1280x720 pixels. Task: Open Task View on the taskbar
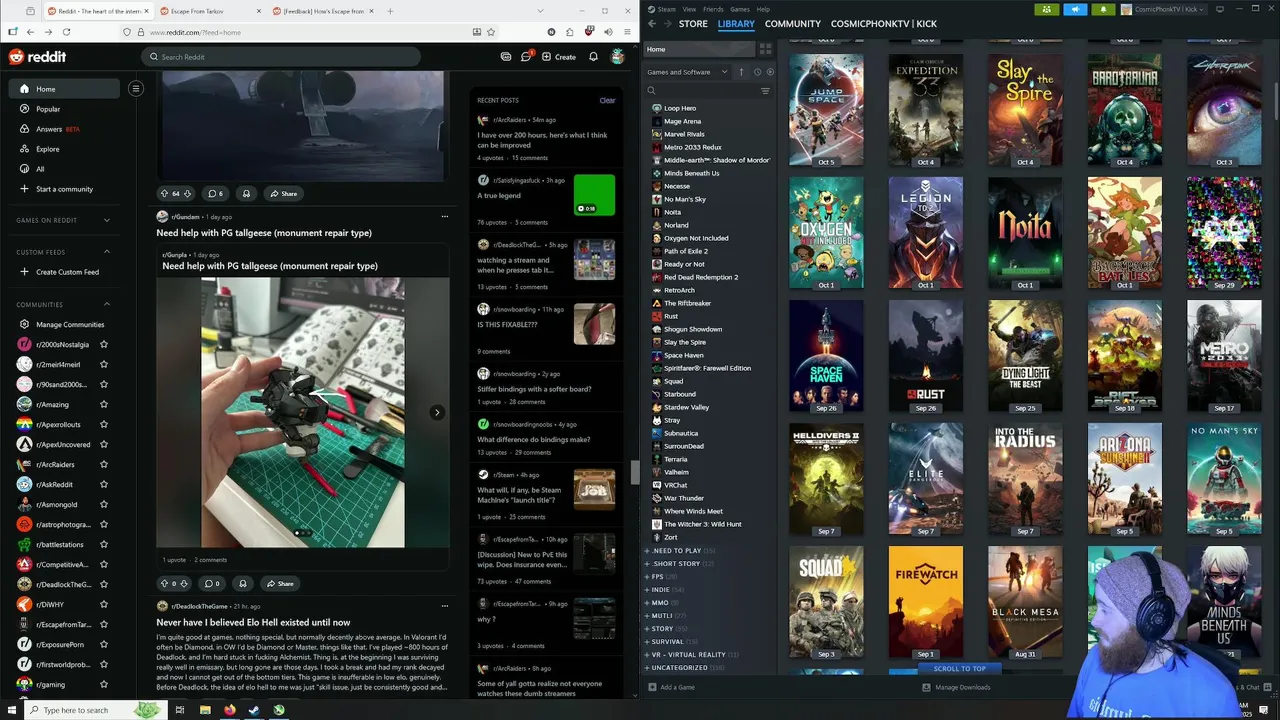179,710
